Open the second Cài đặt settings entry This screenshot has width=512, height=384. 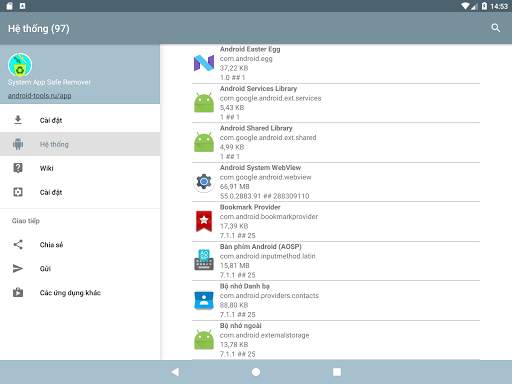coord(80,192)
